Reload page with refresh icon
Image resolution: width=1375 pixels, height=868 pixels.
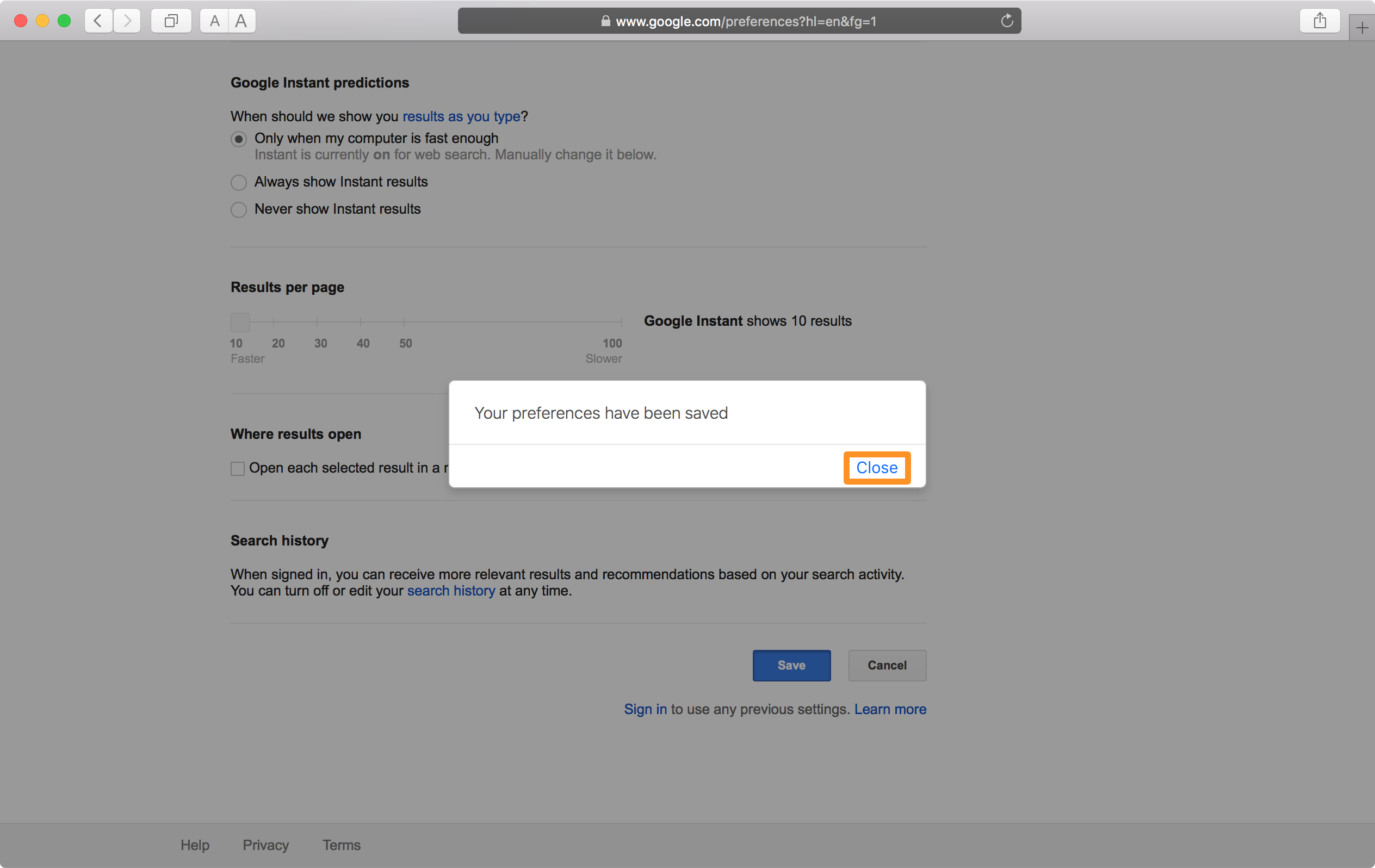coord(1007,21)
